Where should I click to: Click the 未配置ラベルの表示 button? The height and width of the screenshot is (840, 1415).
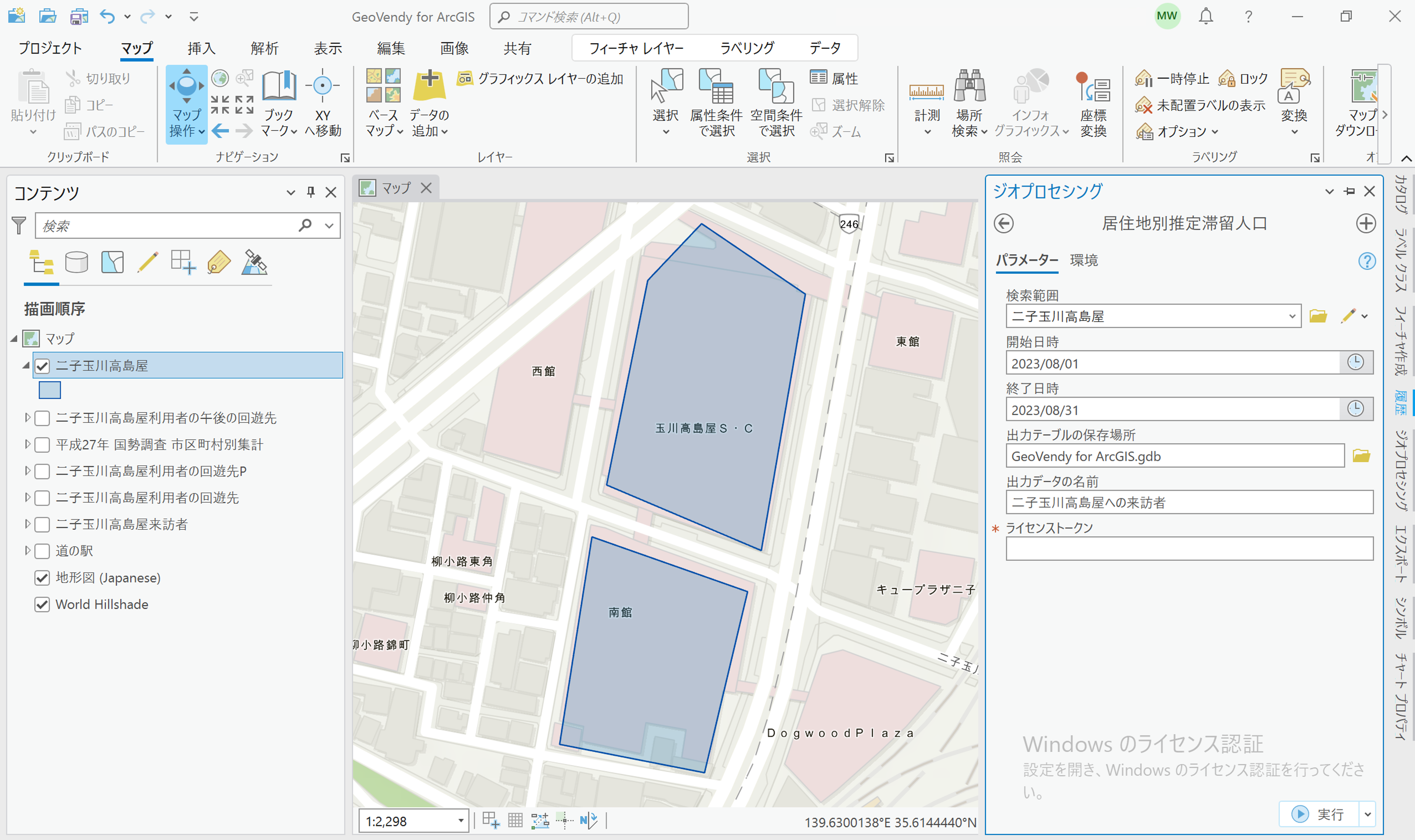coord(1200,105)
